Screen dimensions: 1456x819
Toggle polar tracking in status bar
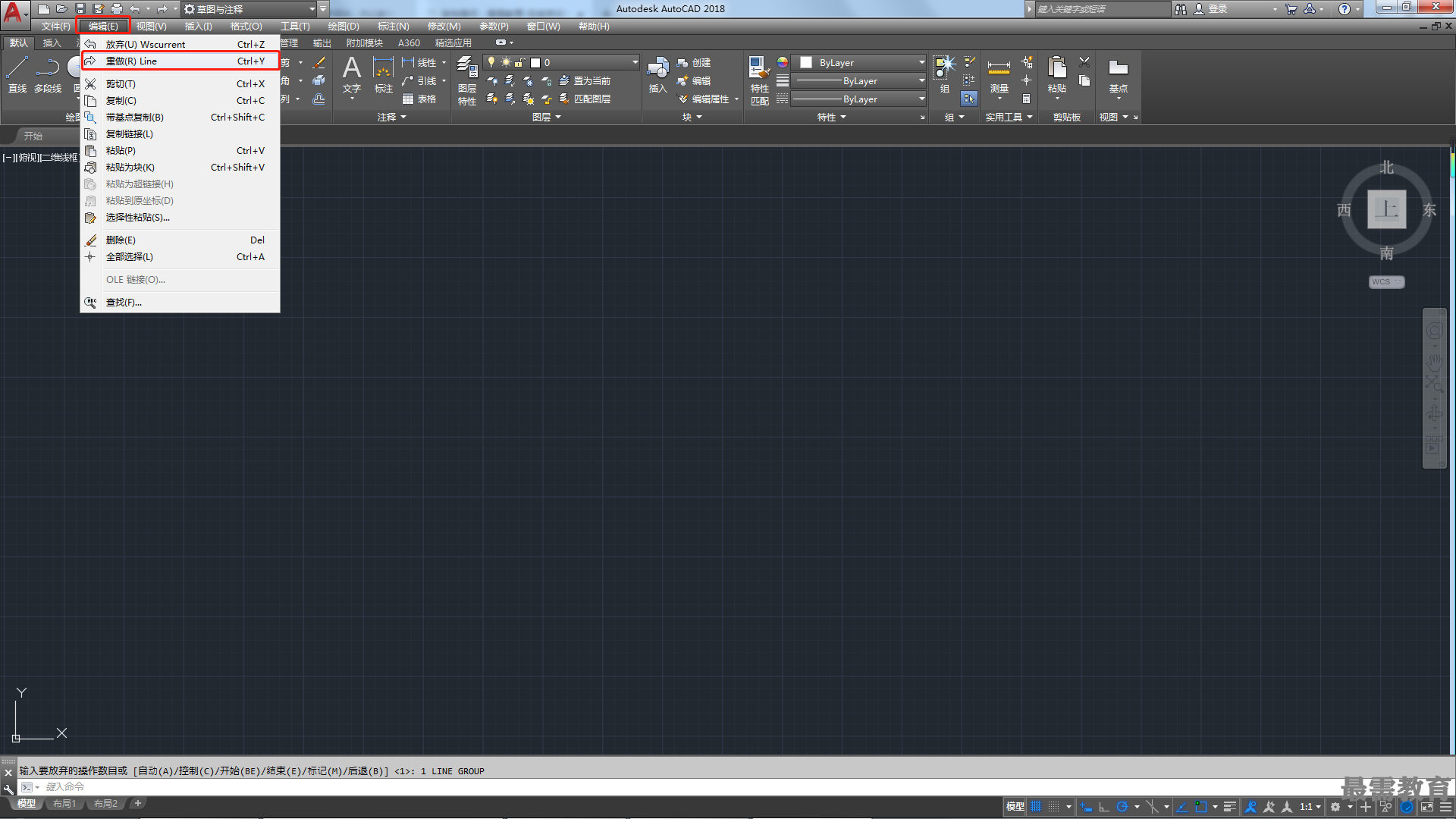click(1122, 807)
